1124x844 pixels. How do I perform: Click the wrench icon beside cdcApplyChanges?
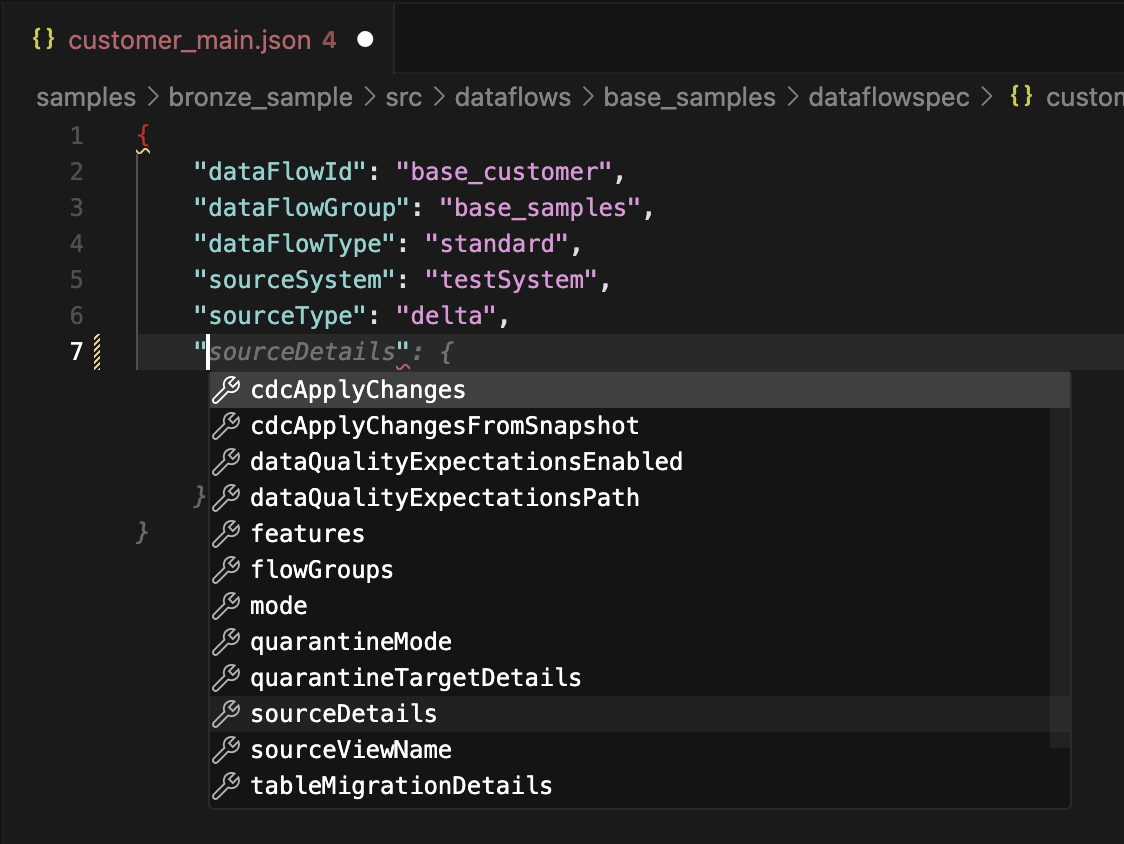(226, 390)
